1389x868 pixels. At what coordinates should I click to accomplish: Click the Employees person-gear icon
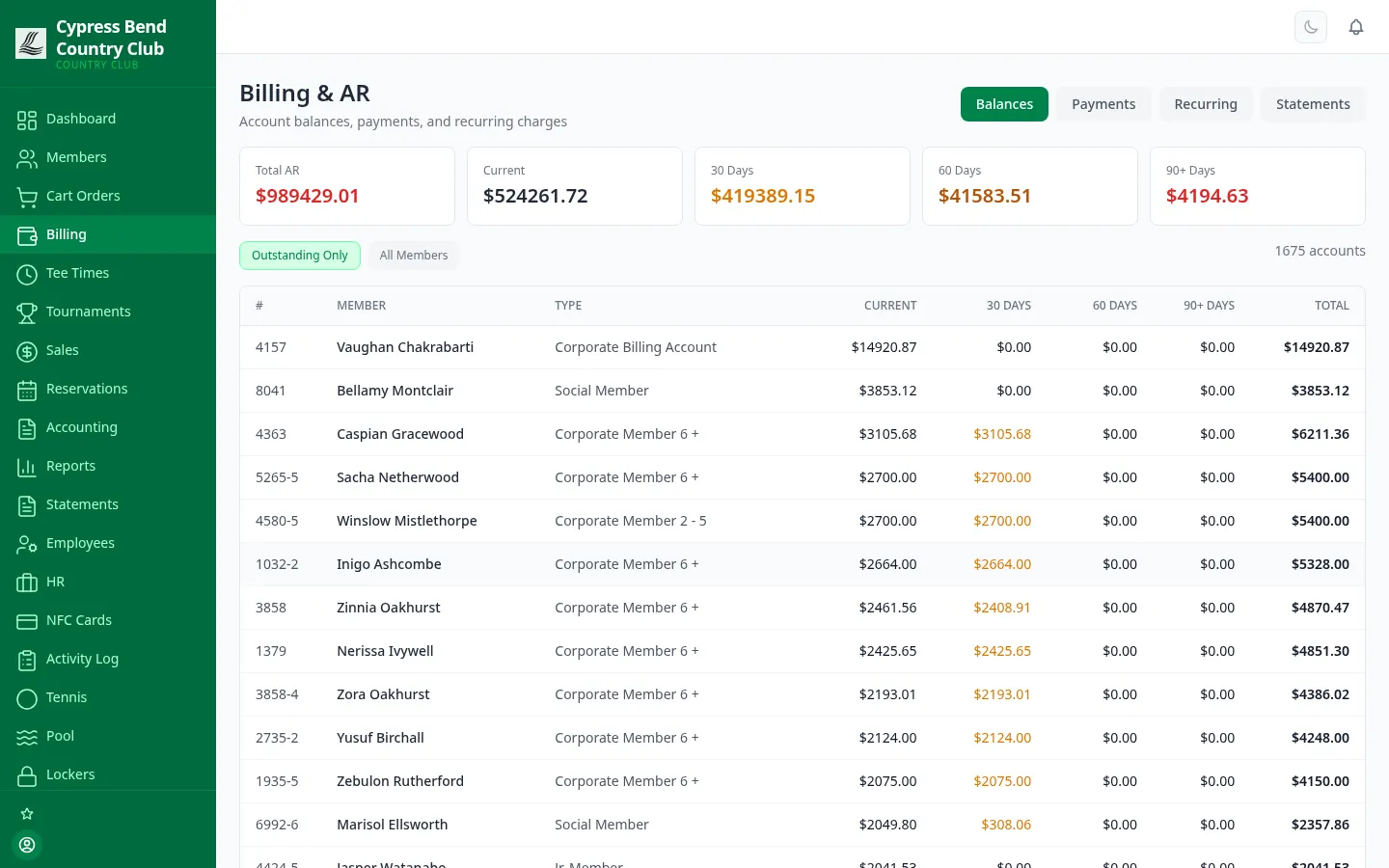tap(27, 543)
